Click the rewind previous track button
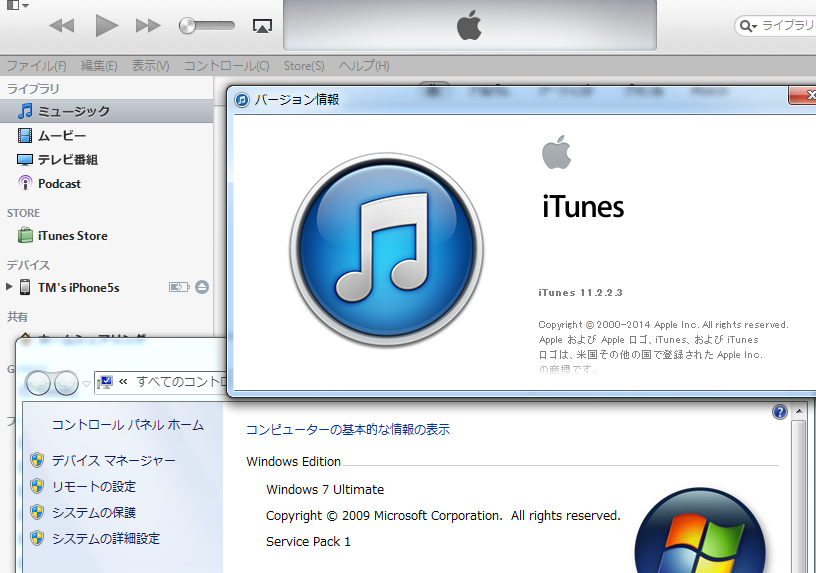 62,26
